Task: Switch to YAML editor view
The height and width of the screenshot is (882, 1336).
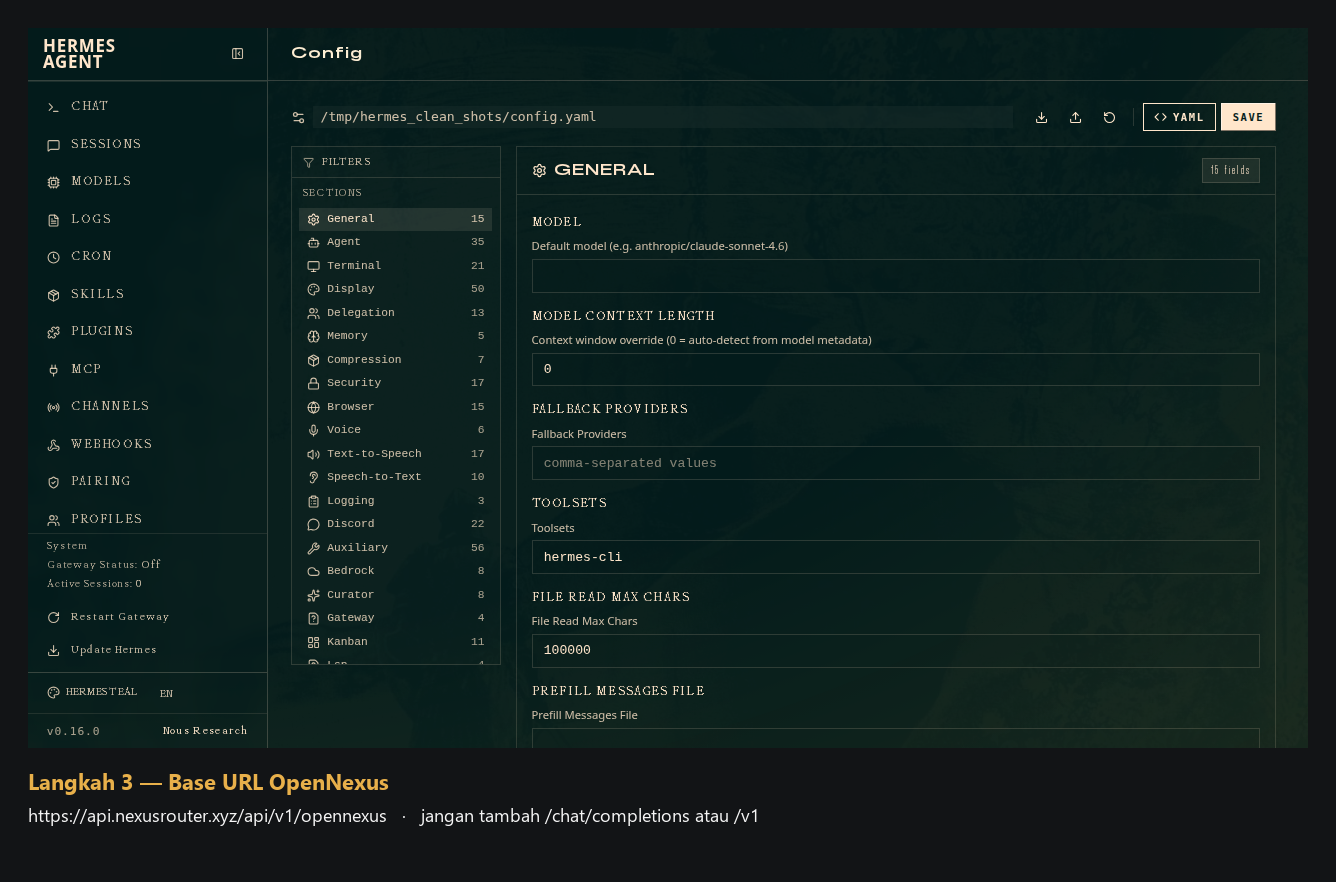Action: [x=1179, y=117]
